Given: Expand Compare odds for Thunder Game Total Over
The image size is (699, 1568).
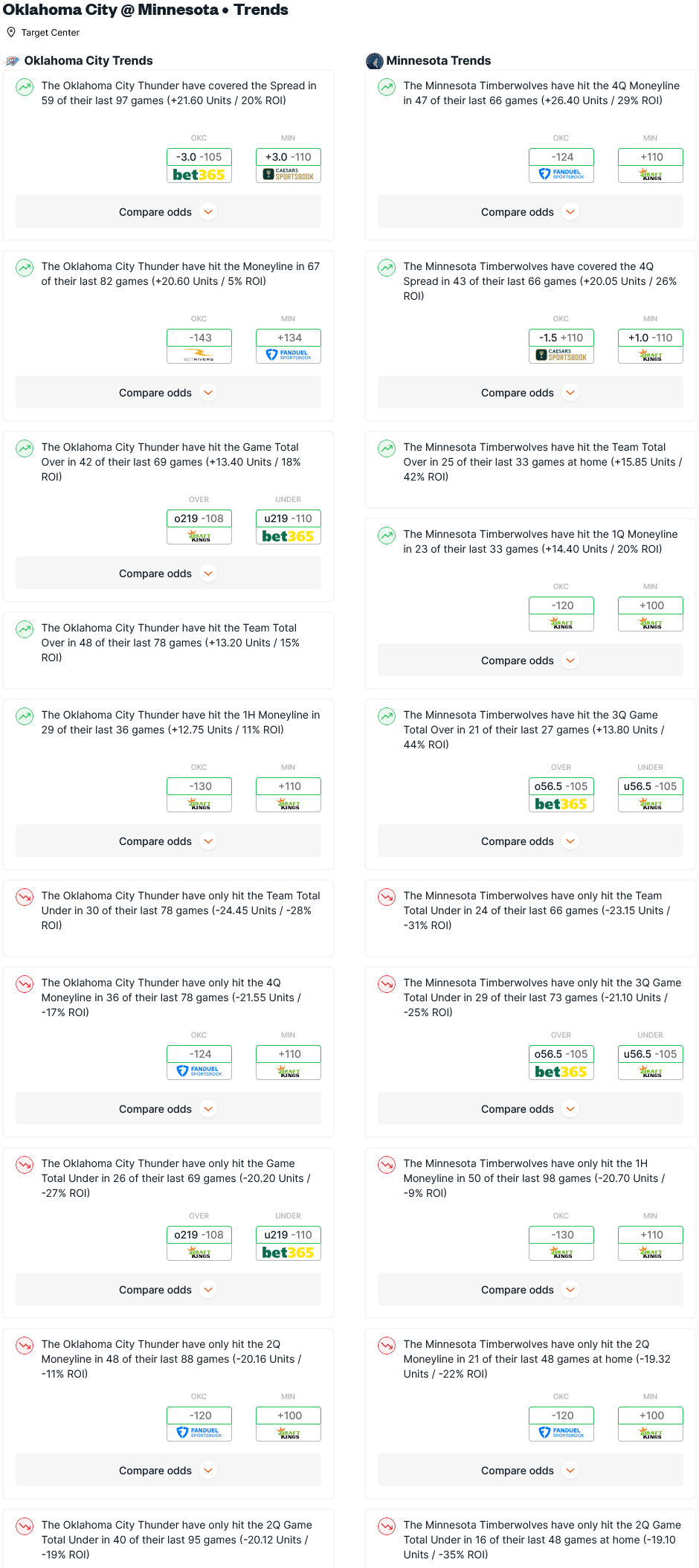Looking at the screenshot, I should (x=168, y=573).
